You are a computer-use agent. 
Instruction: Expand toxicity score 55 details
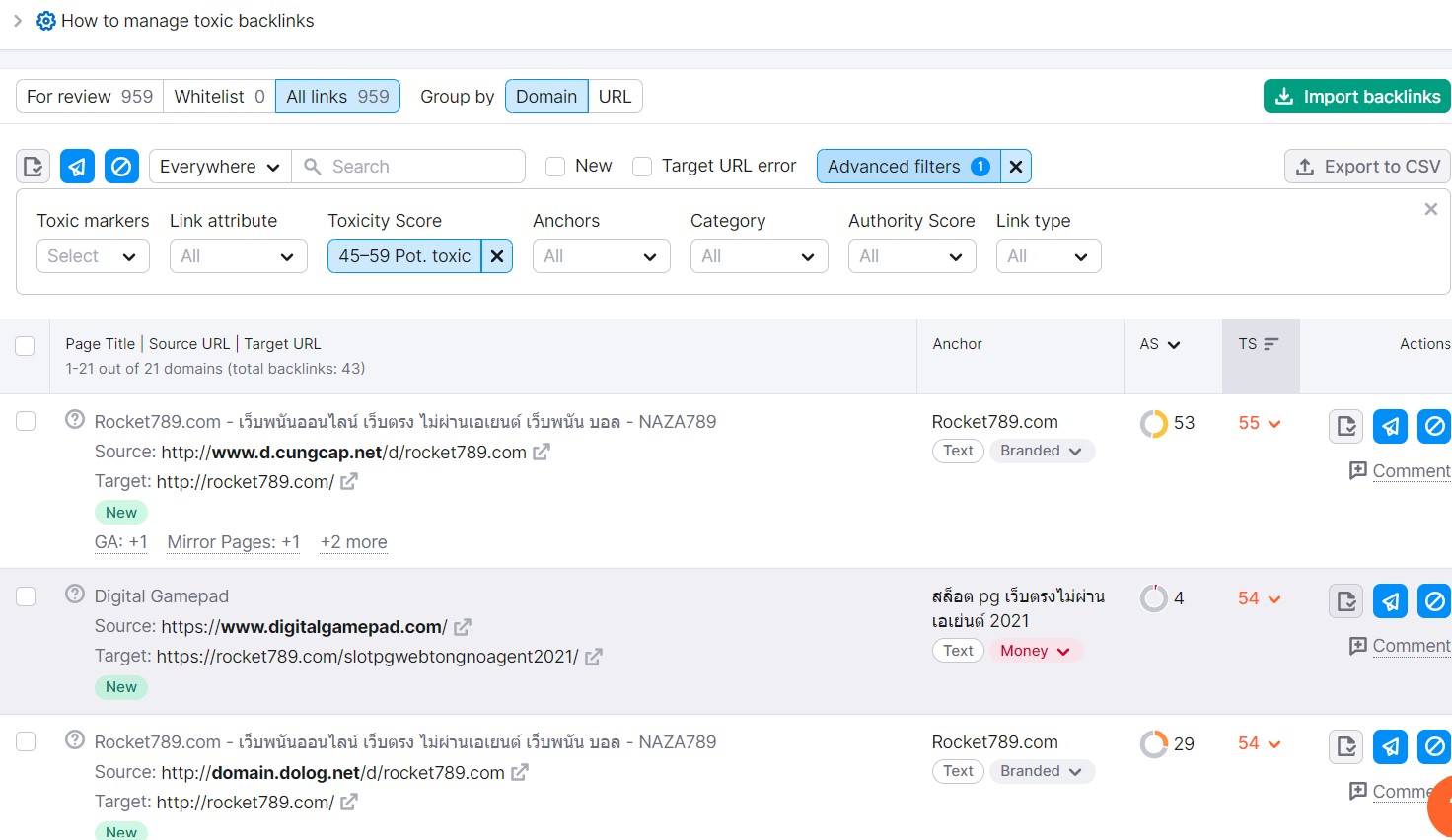pyautogui.click(x=1260, y=423)
